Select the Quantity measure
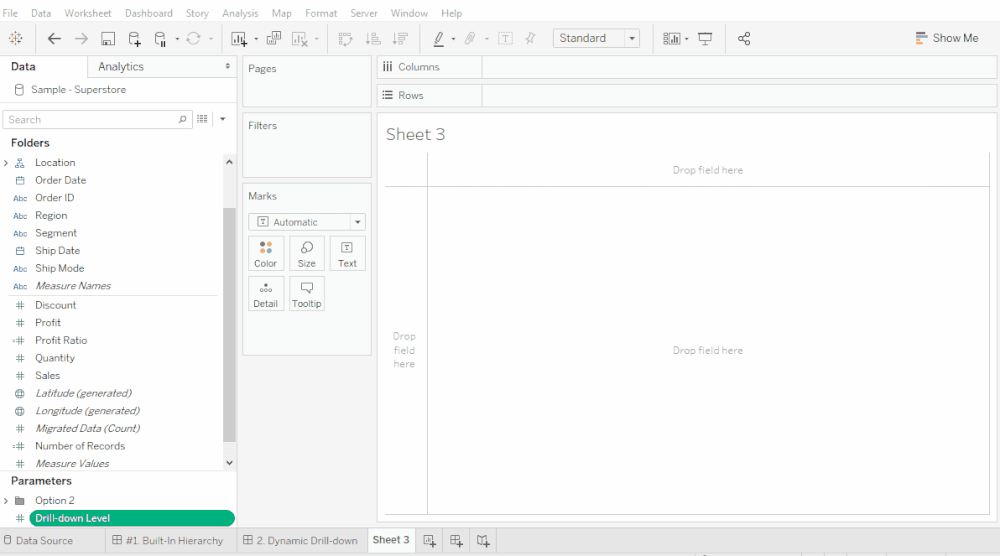The image size is (1000, 556). click(55, 358)
